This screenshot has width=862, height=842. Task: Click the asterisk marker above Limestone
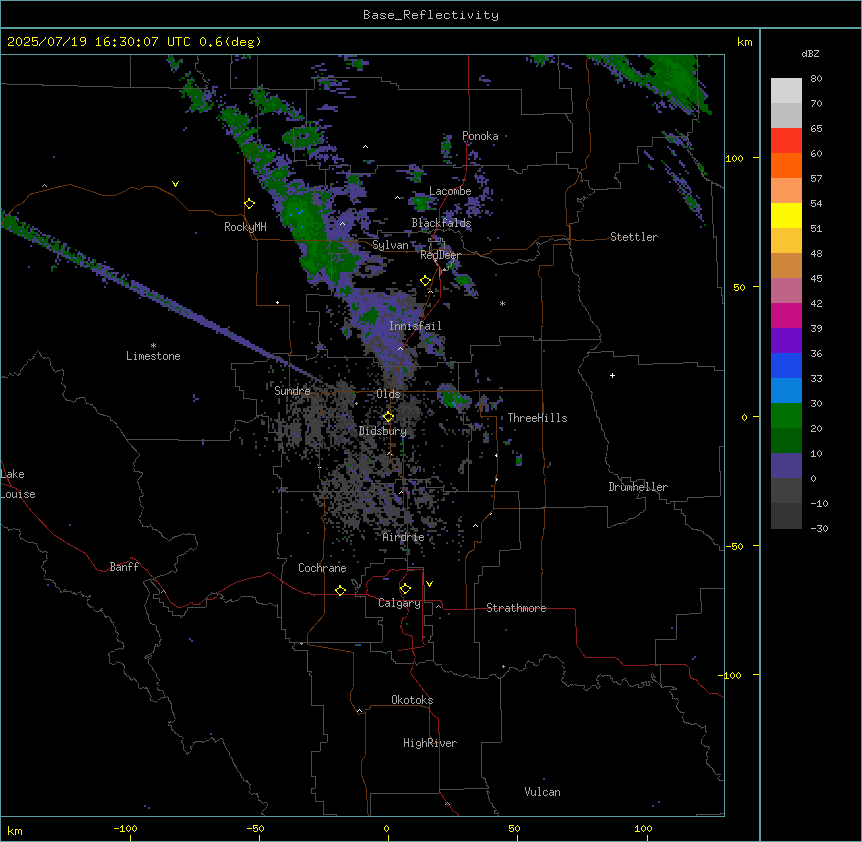153,346
